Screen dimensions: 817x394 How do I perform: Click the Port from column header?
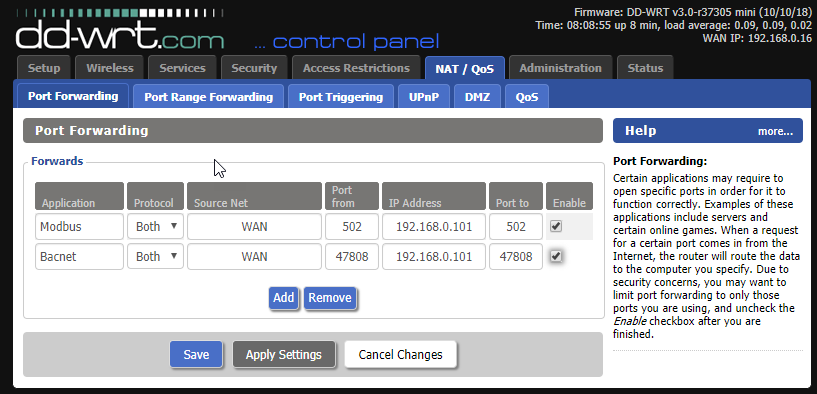coord(352,196)
